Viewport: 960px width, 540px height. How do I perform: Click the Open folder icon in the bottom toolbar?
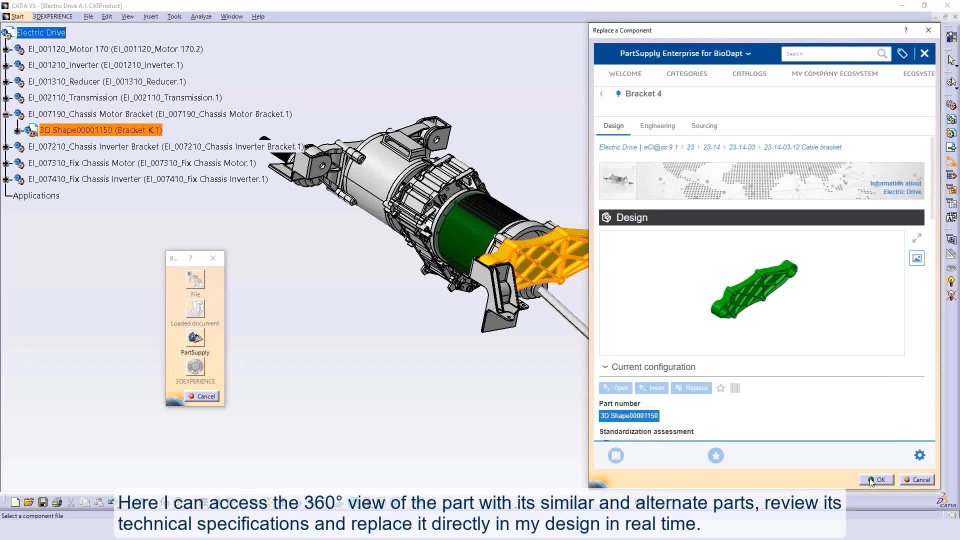(x=29, y=502)
